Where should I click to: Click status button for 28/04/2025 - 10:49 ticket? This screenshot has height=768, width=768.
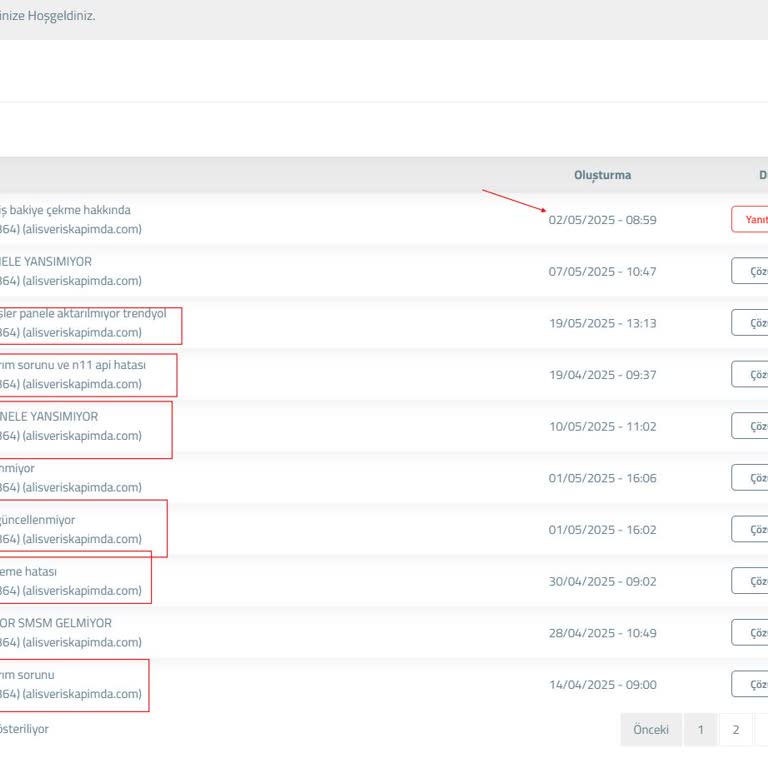pos(751,633)
